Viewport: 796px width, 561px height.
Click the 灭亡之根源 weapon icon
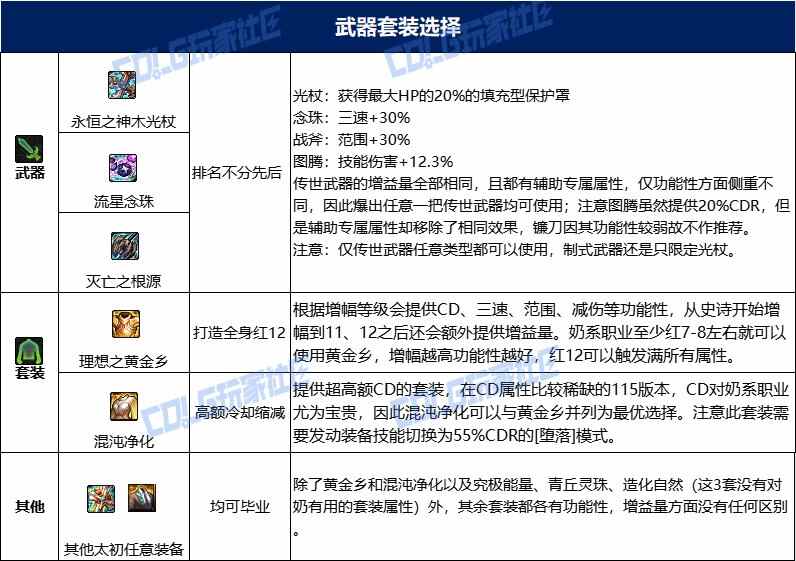coord(125,246)
